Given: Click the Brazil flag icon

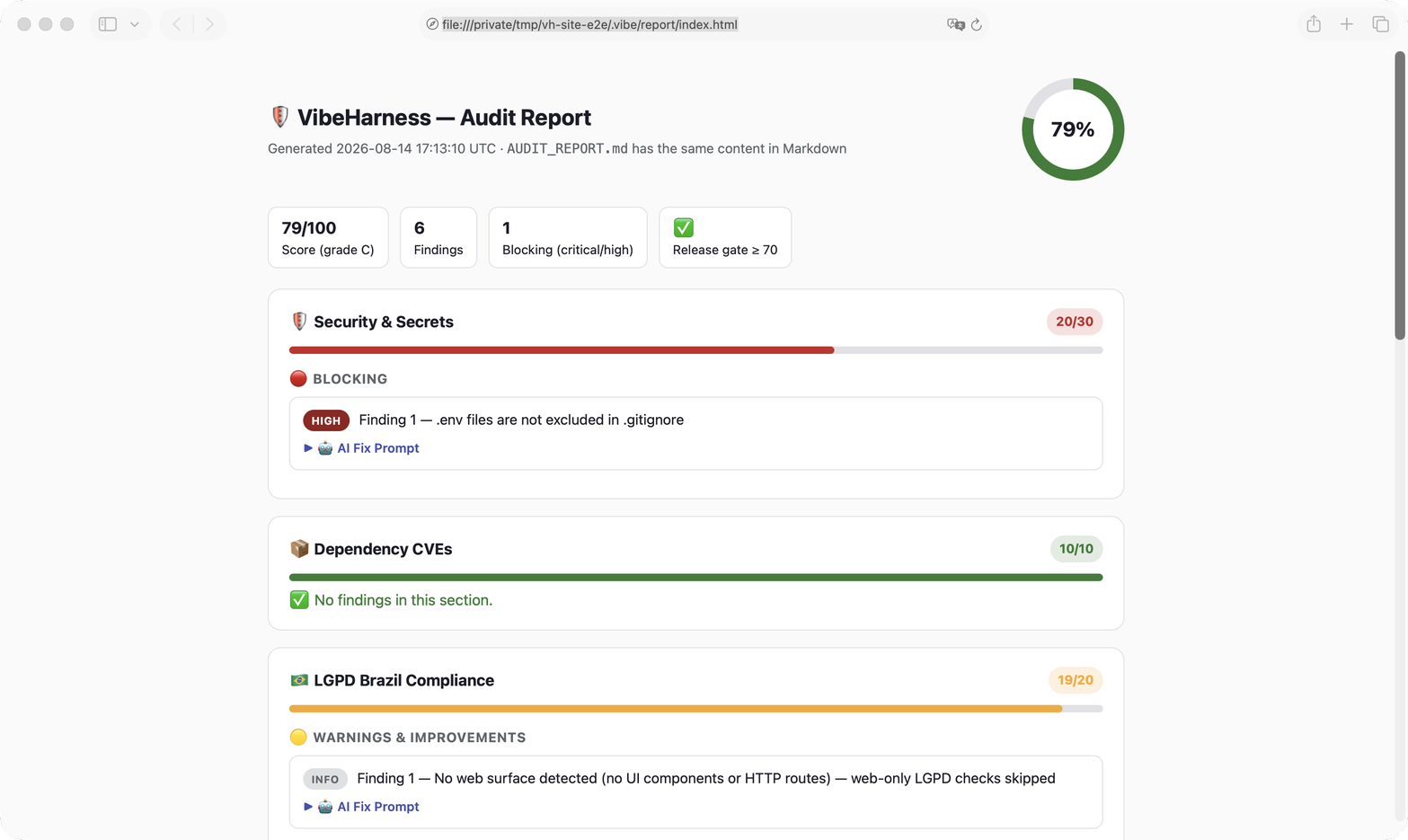Looking at the screenshot, I should click(x=299, y=680).
